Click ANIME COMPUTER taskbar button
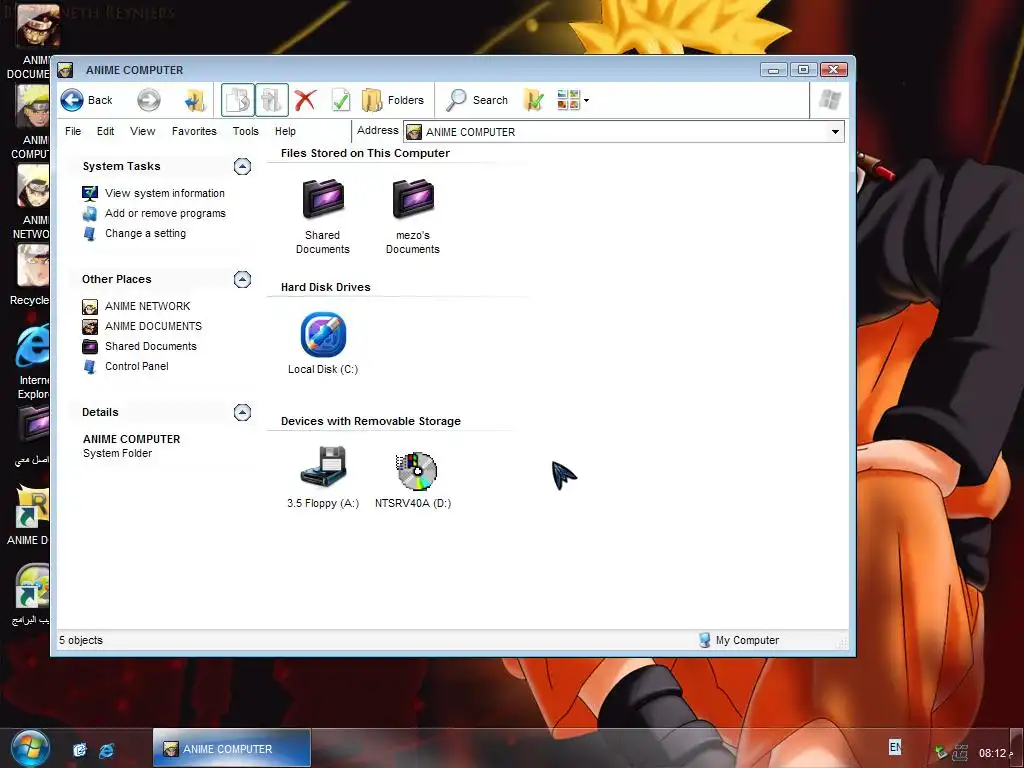This screenshot has height=768, width=1024. 231,749
